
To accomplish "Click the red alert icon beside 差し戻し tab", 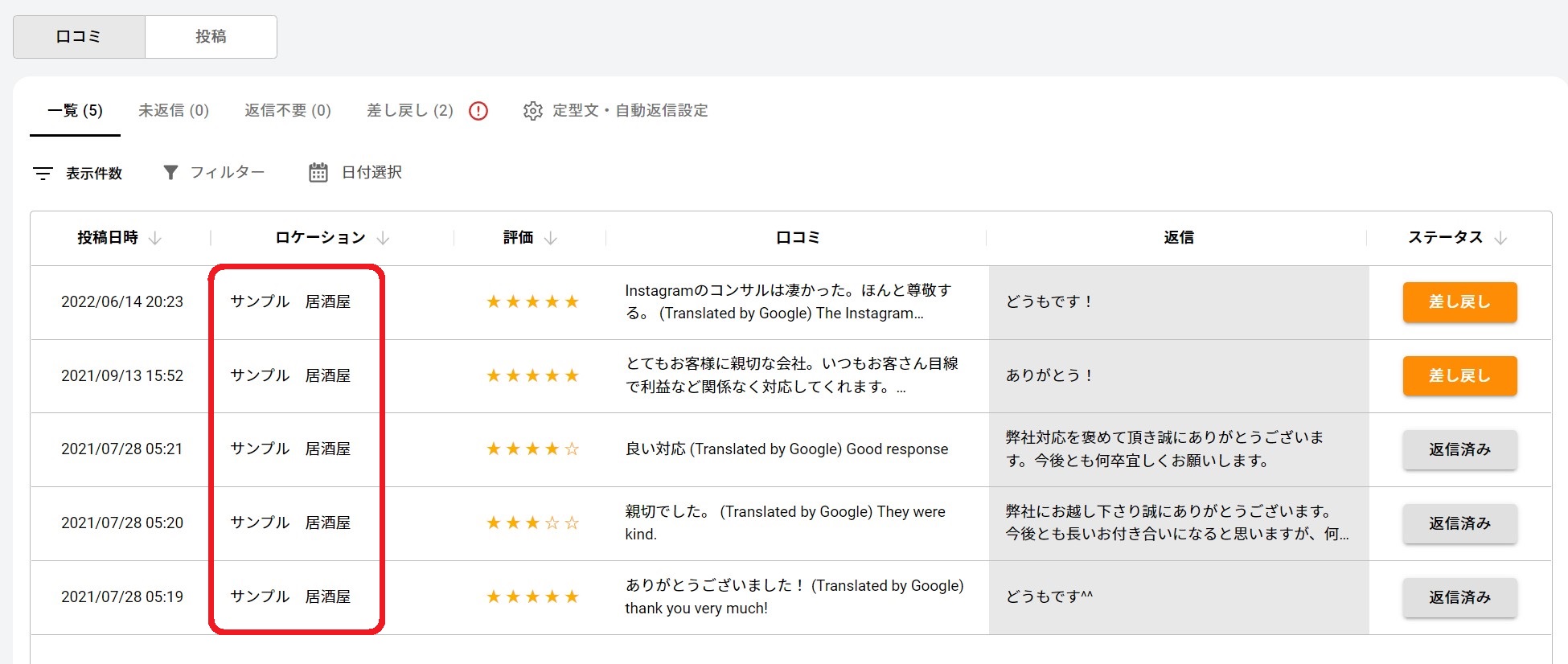I will [x=478, y=111].
